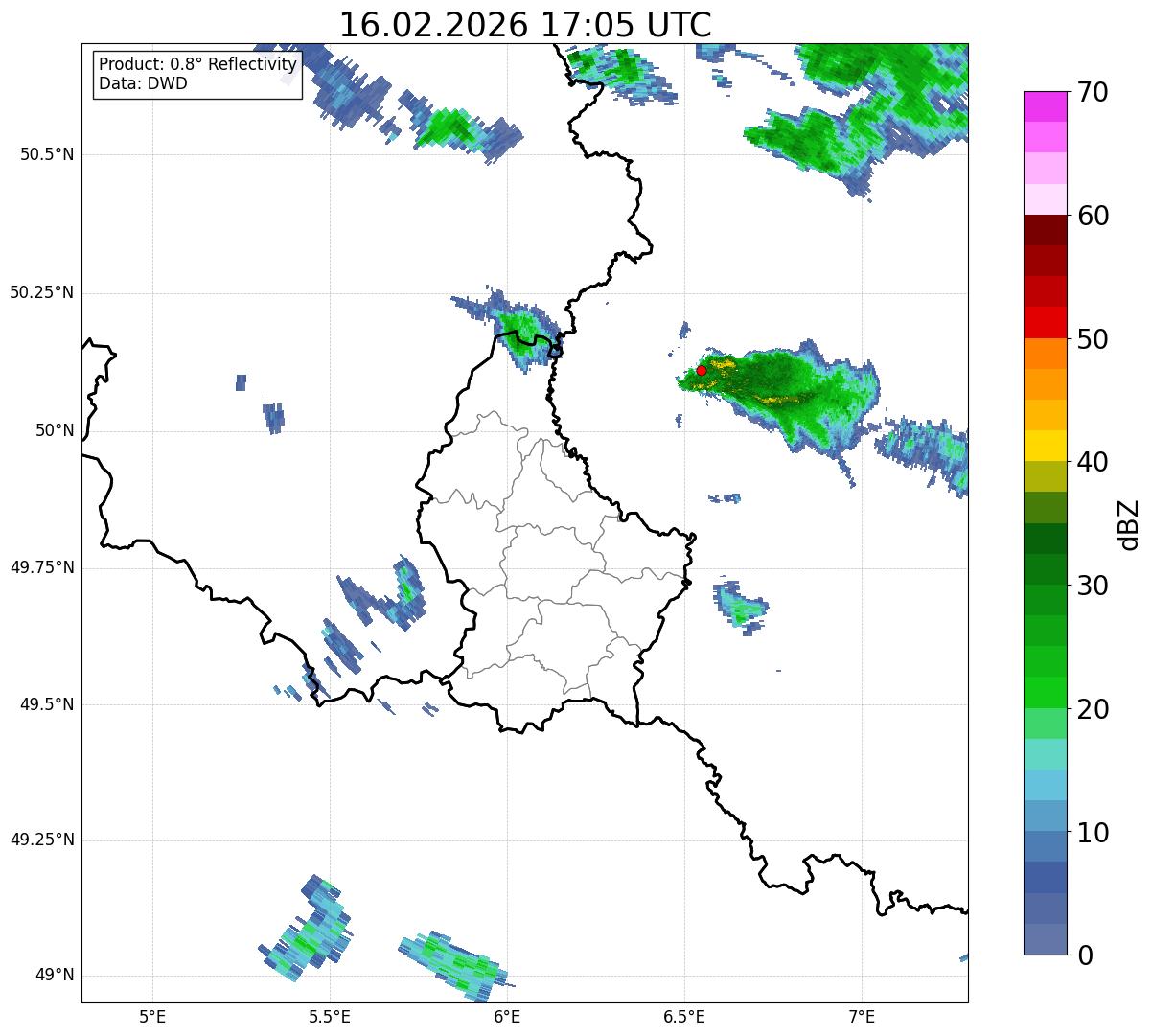The height and width of the screenshot is (1036, 1152).
Task: Click the 49.75°N latitude label
Action: pyautogui.click(x=41, y=567)
